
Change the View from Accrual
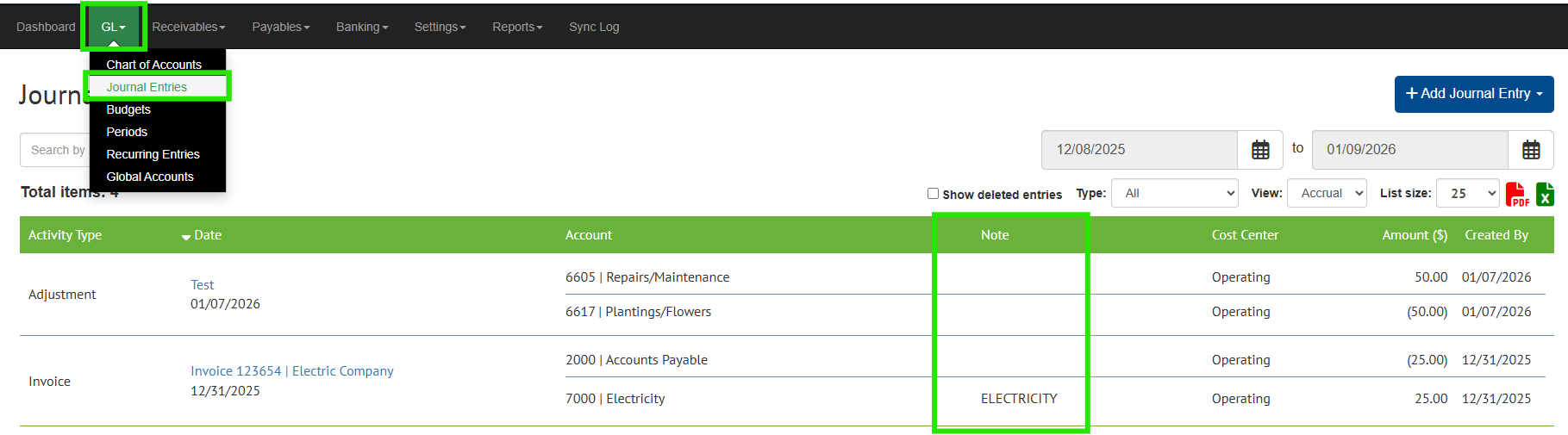click(1327, 194)
